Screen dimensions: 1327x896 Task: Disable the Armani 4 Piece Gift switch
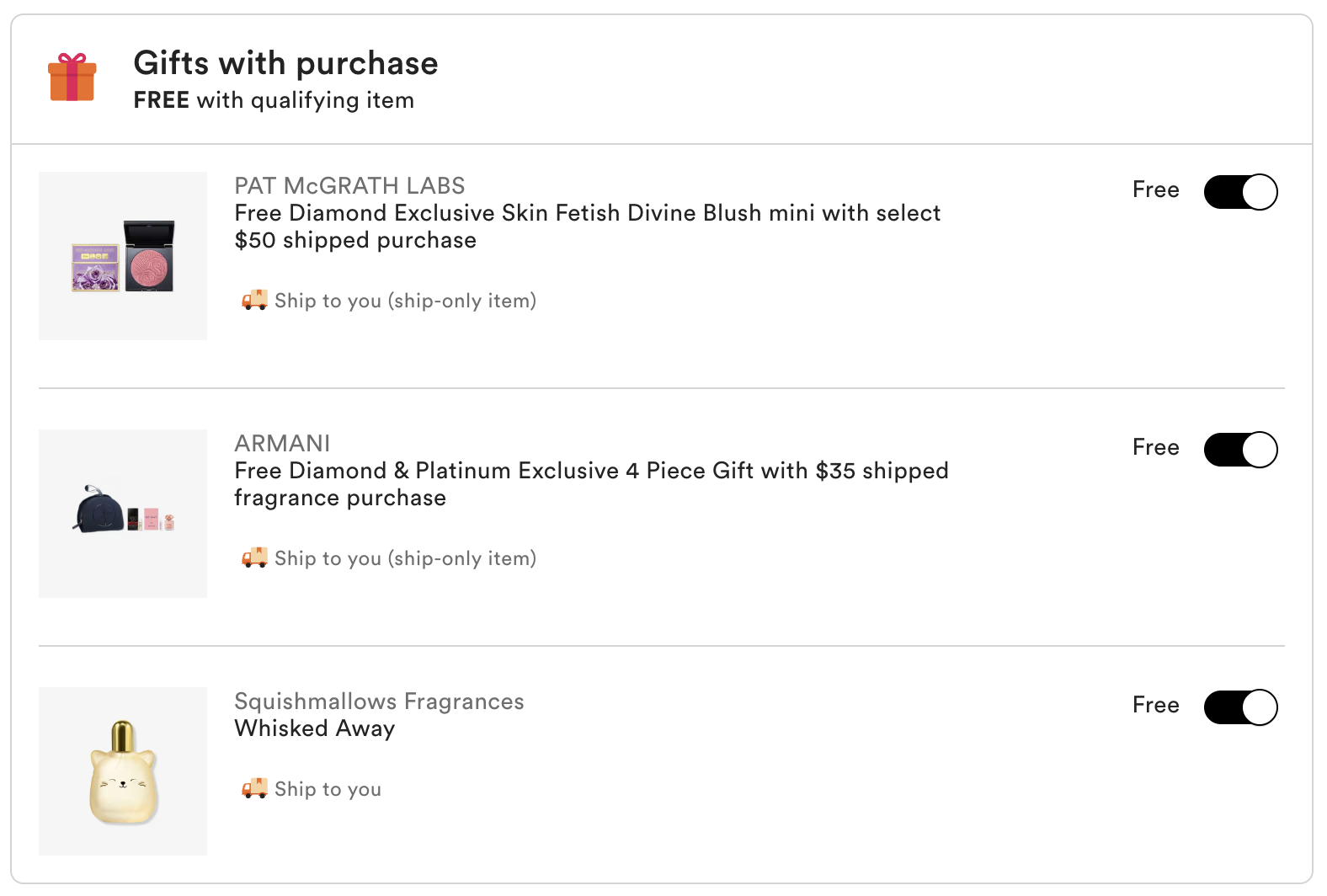pos(1240,450)
